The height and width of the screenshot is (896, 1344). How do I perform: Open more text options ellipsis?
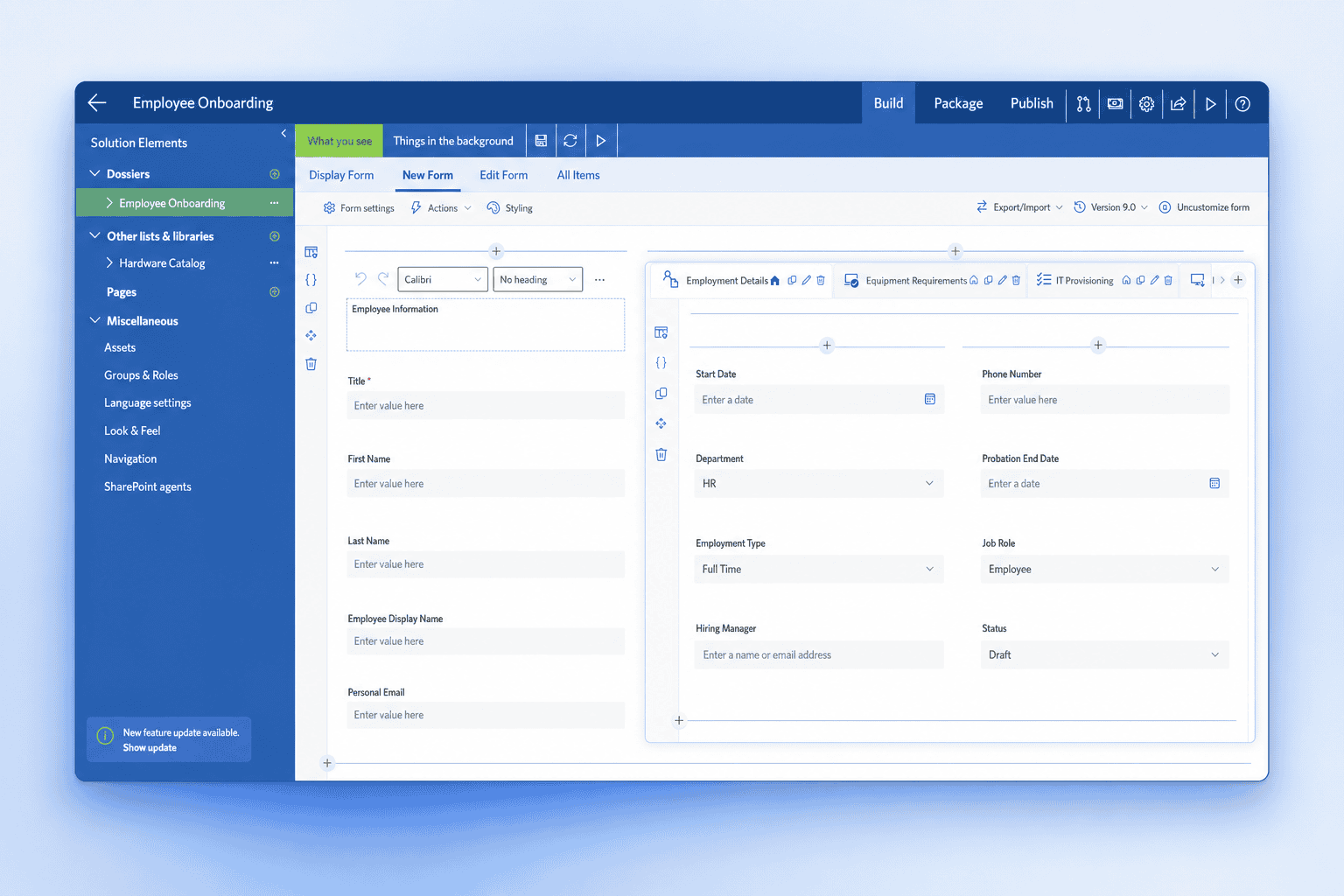[599, 280]
